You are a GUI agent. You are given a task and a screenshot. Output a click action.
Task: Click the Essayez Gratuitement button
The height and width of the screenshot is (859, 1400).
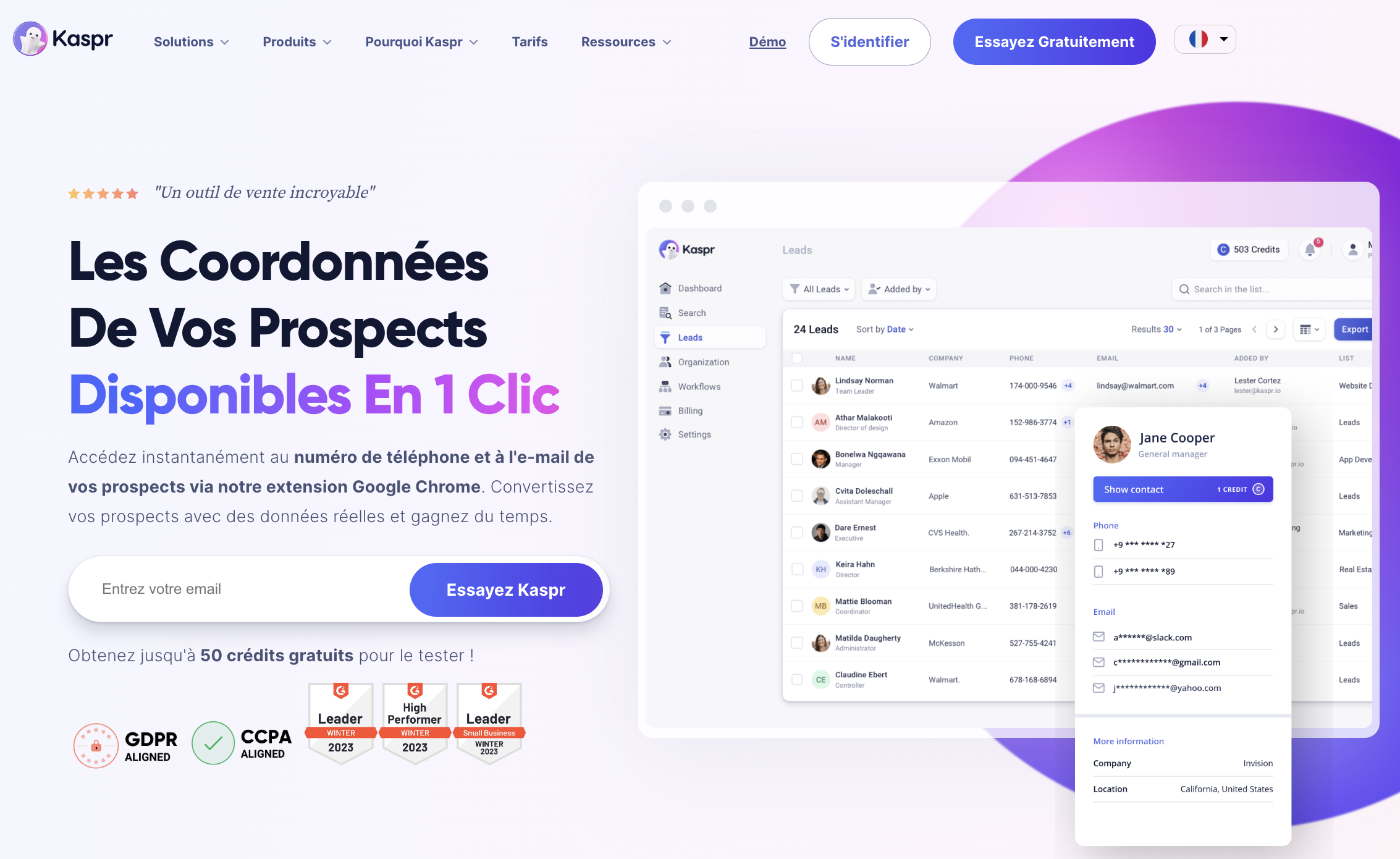(x=1054, y=41)
